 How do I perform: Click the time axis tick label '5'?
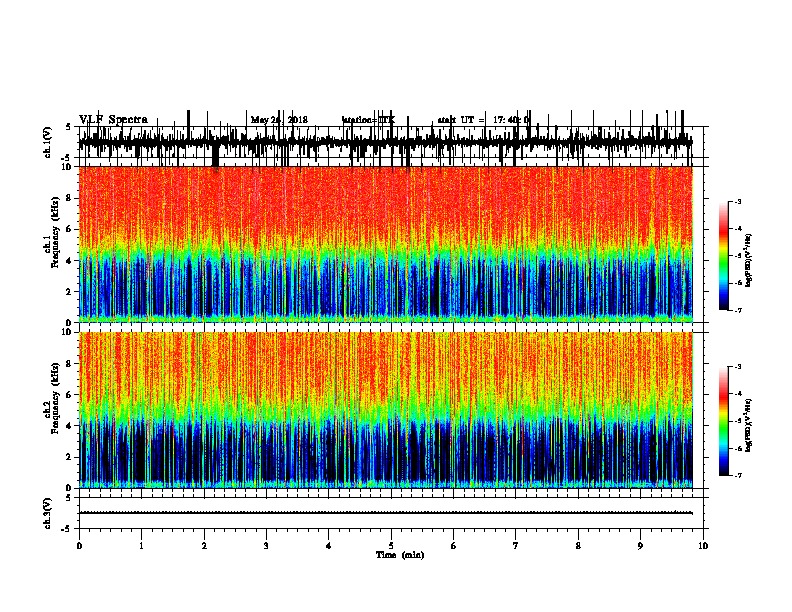391,546
